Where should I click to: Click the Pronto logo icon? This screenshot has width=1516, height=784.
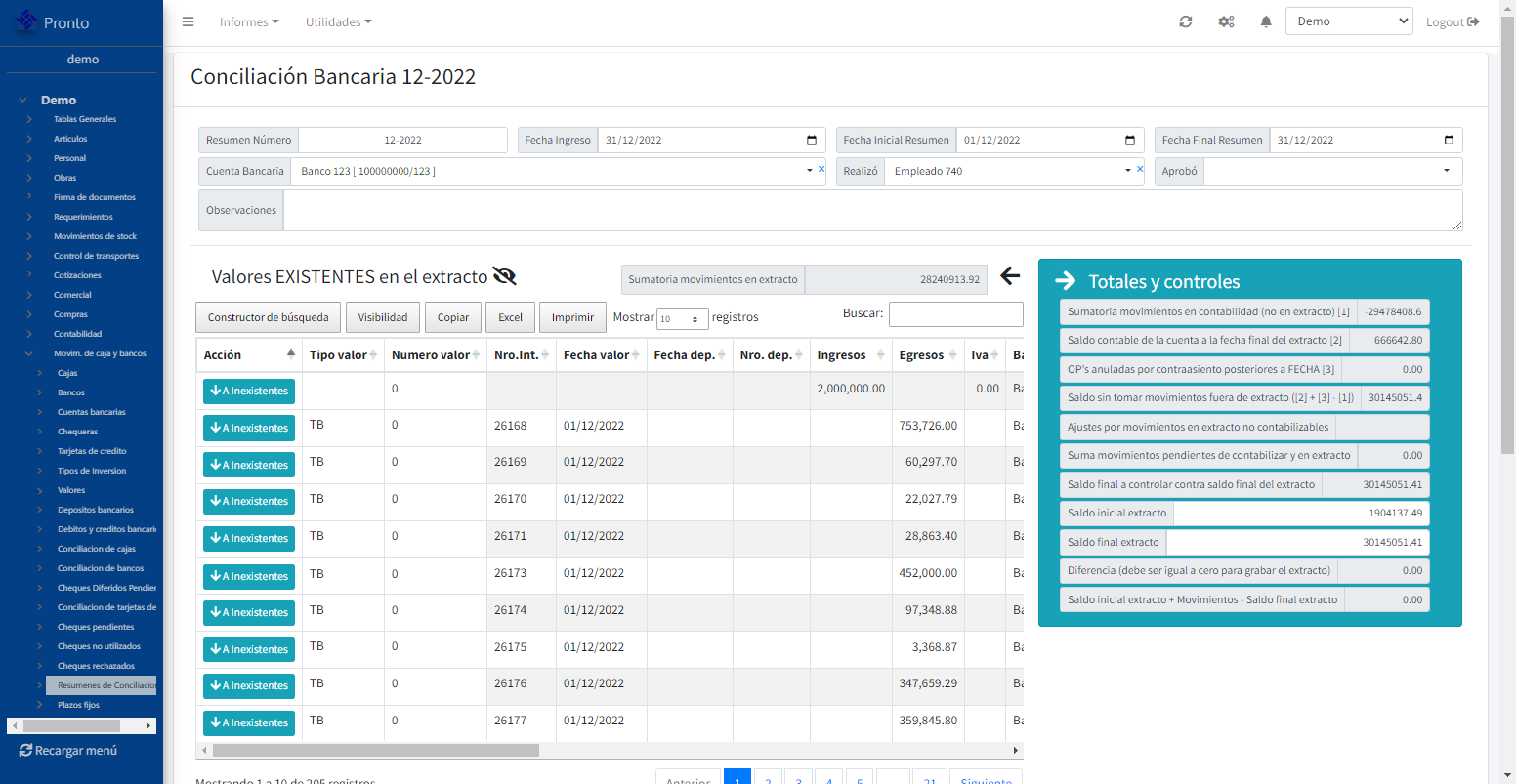(26, 21)
